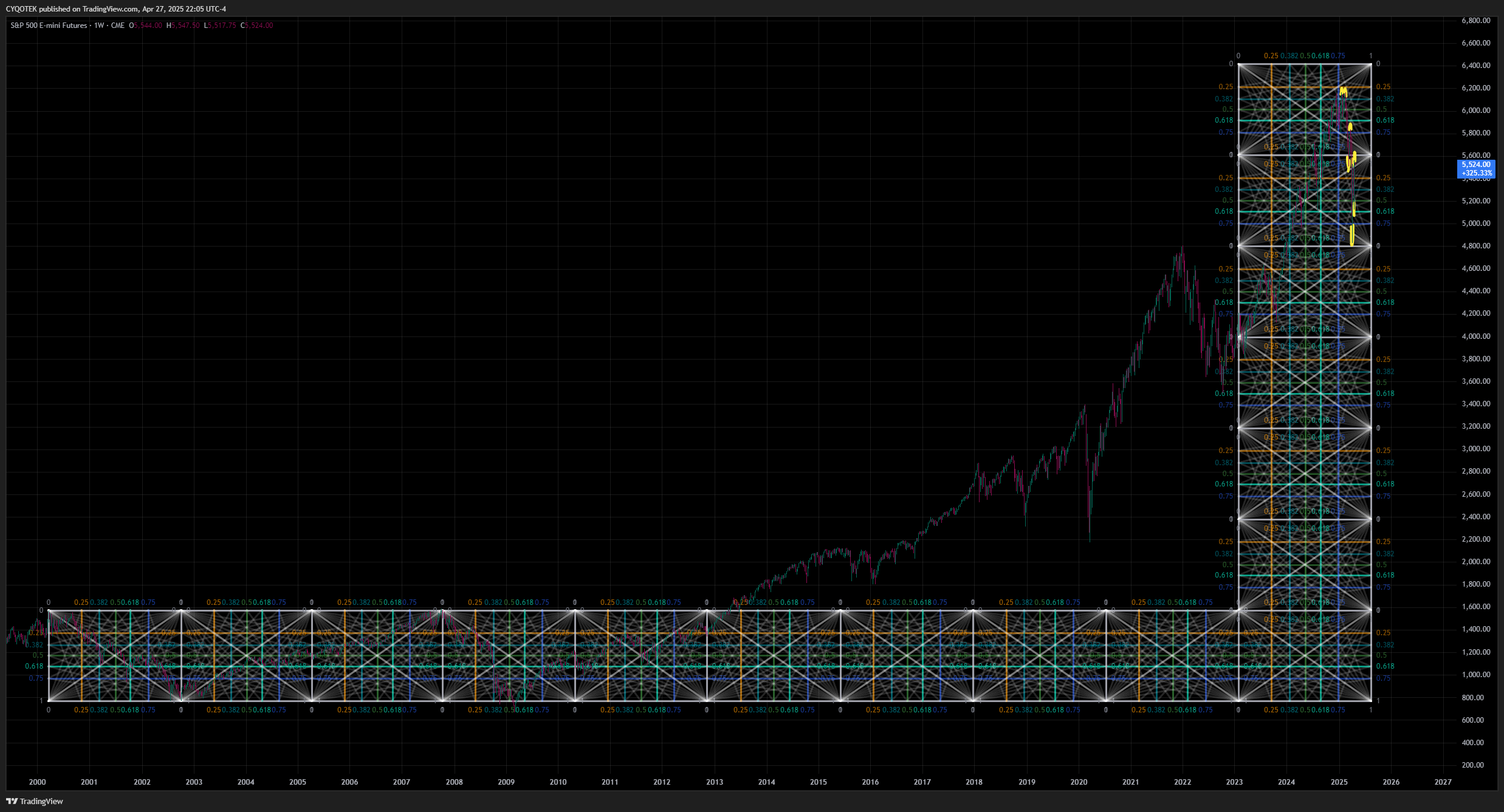The height and width of the screenshot is (812, 1504).
Task: Click the 3,200.00 price axis label
Action: tap(1476, 426)
